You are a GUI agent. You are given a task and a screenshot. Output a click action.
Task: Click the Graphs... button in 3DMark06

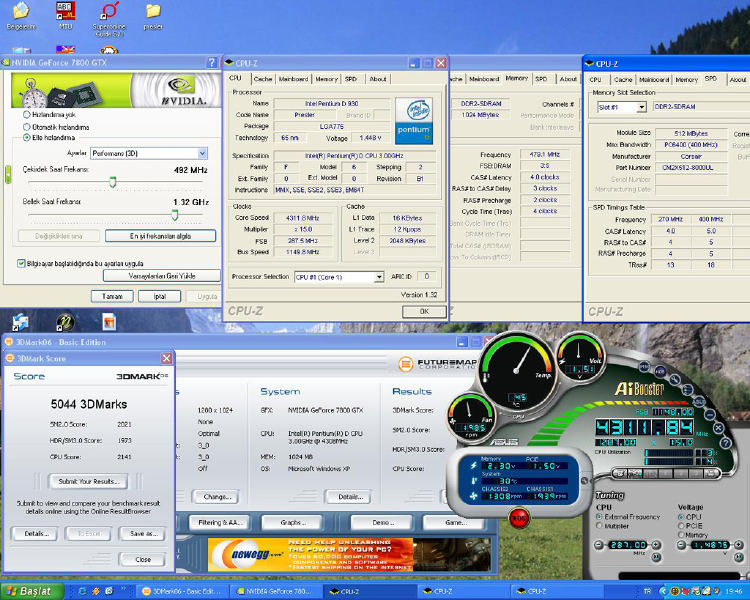click(292, 522)
